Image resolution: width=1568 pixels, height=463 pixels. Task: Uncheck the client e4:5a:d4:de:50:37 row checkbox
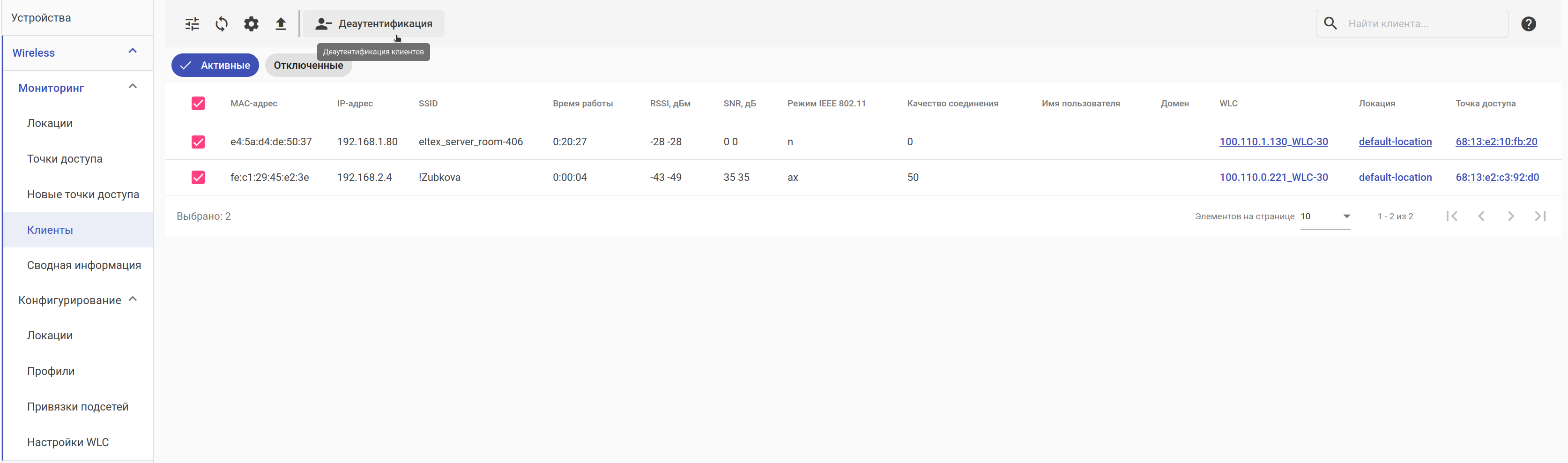click(x=198, y=142)
